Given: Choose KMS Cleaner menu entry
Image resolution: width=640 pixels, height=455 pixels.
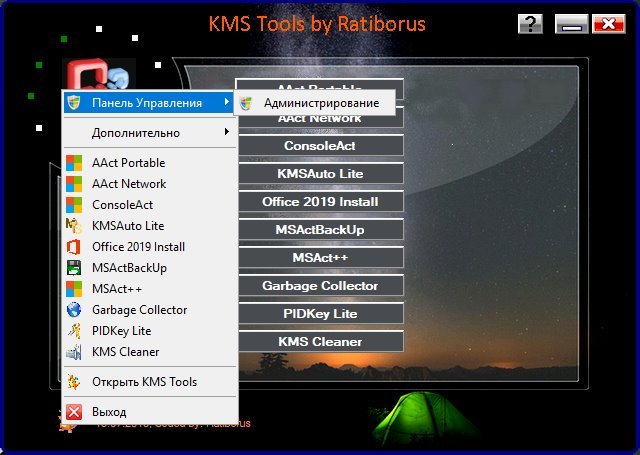Looking at the screenshot, I should coord(149,352).
